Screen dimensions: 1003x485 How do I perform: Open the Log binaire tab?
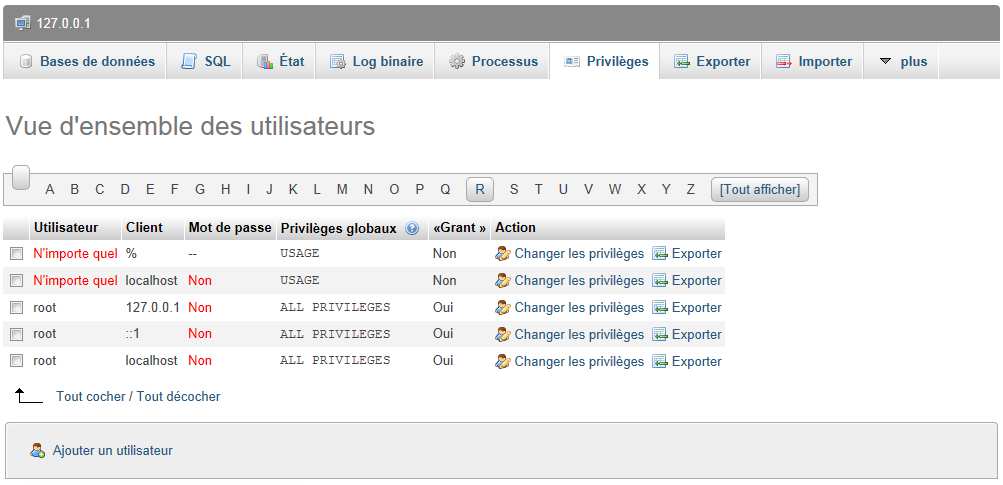(376, 62)
